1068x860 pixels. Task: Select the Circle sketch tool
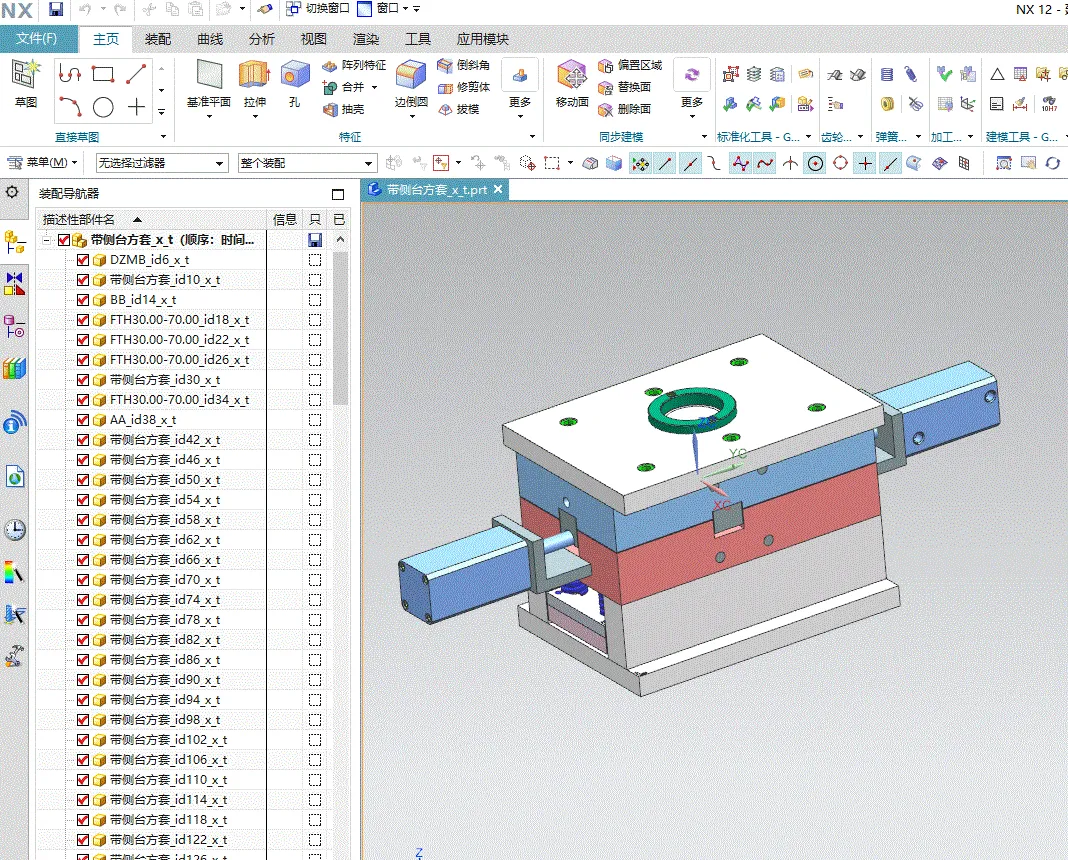click(x=103, y=107)
